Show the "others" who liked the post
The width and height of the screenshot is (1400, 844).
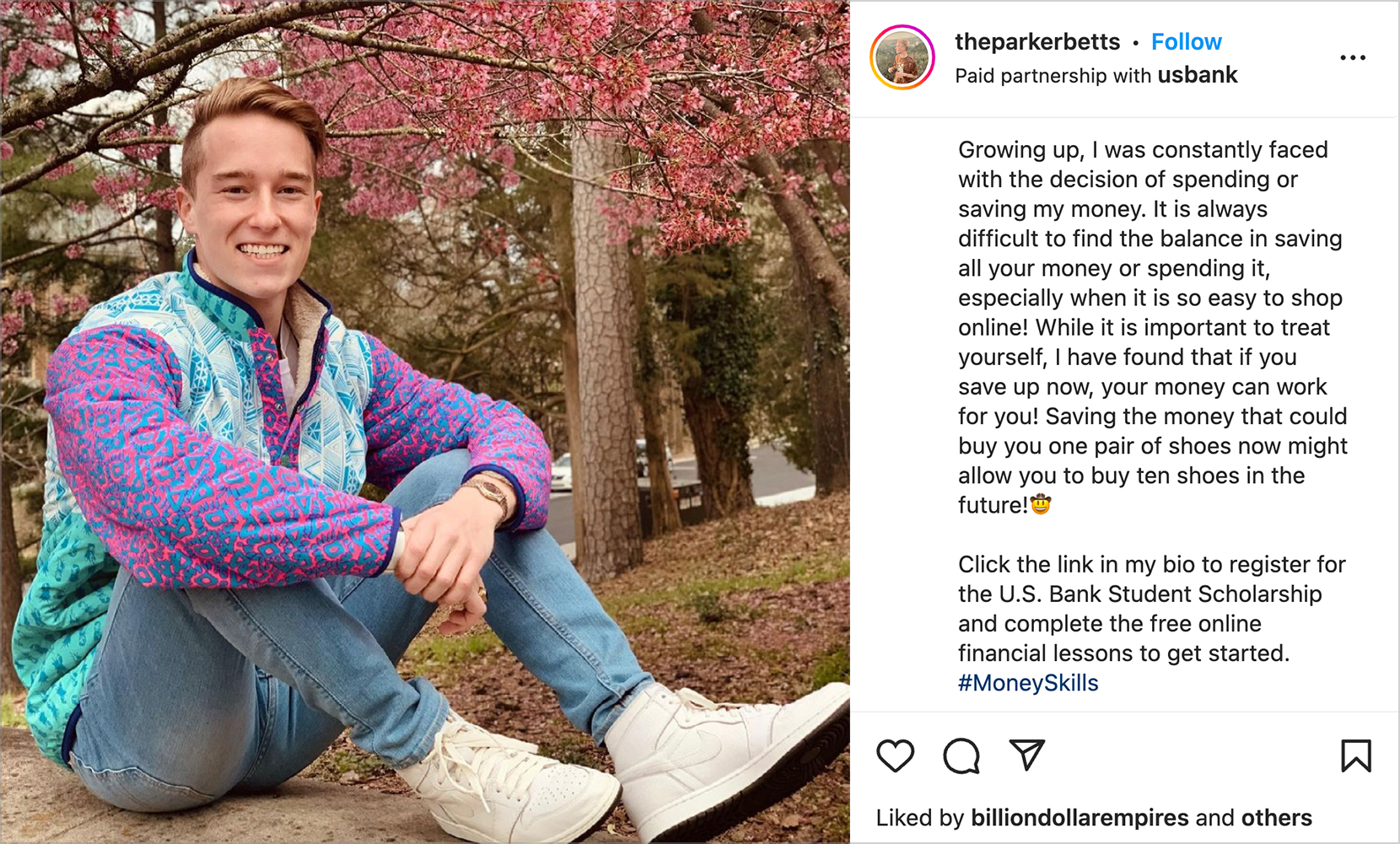[x=1276, y=818]
